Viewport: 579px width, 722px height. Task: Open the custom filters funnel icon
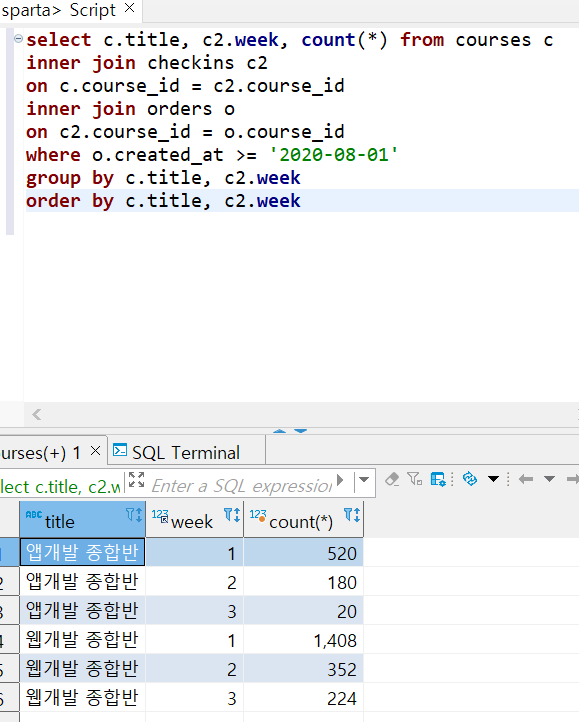tap(415, 479)
